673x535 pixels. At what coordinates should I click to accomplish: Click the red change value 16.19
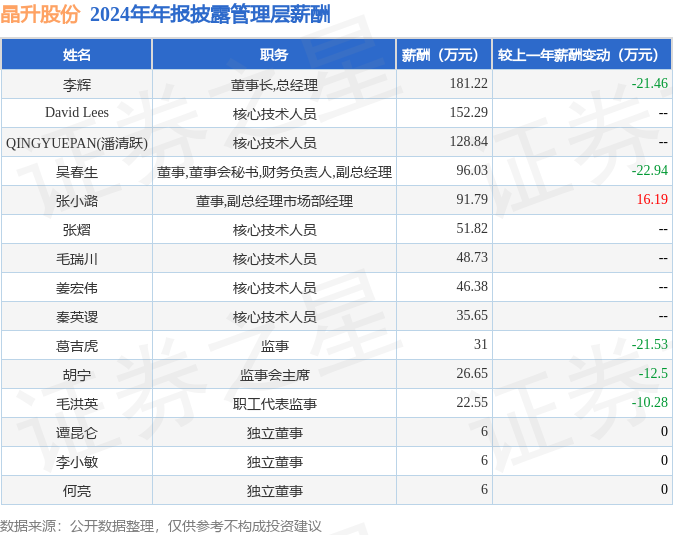click(x=652, y=199)
